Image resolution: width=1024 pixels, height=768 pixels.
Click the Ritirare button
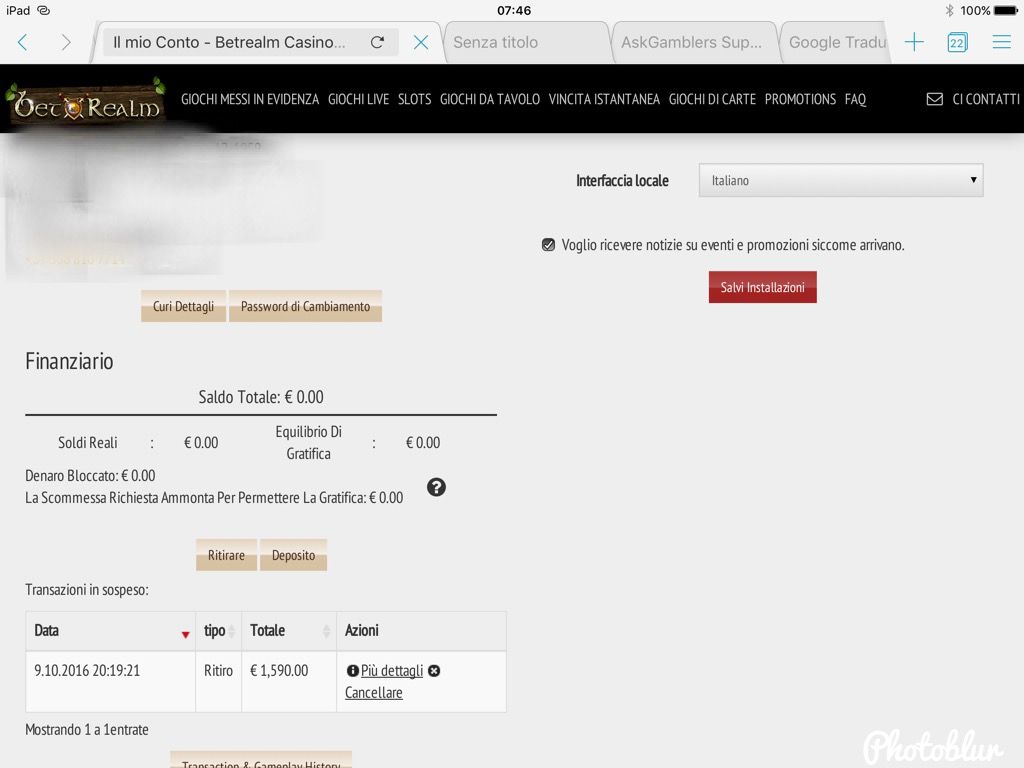[226, 555]
